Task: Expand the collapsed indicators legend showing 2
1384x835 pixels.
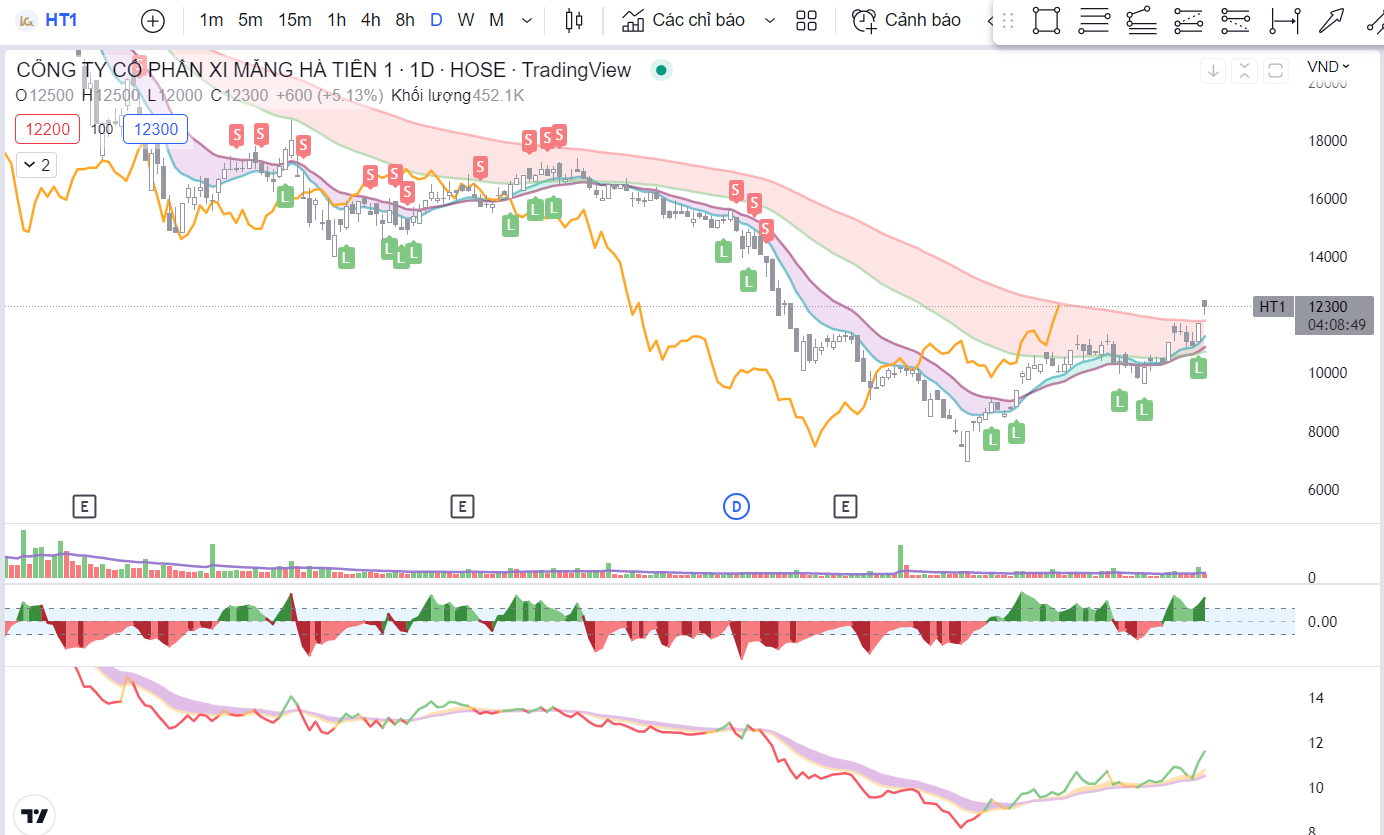Action: tap(37, 165)
